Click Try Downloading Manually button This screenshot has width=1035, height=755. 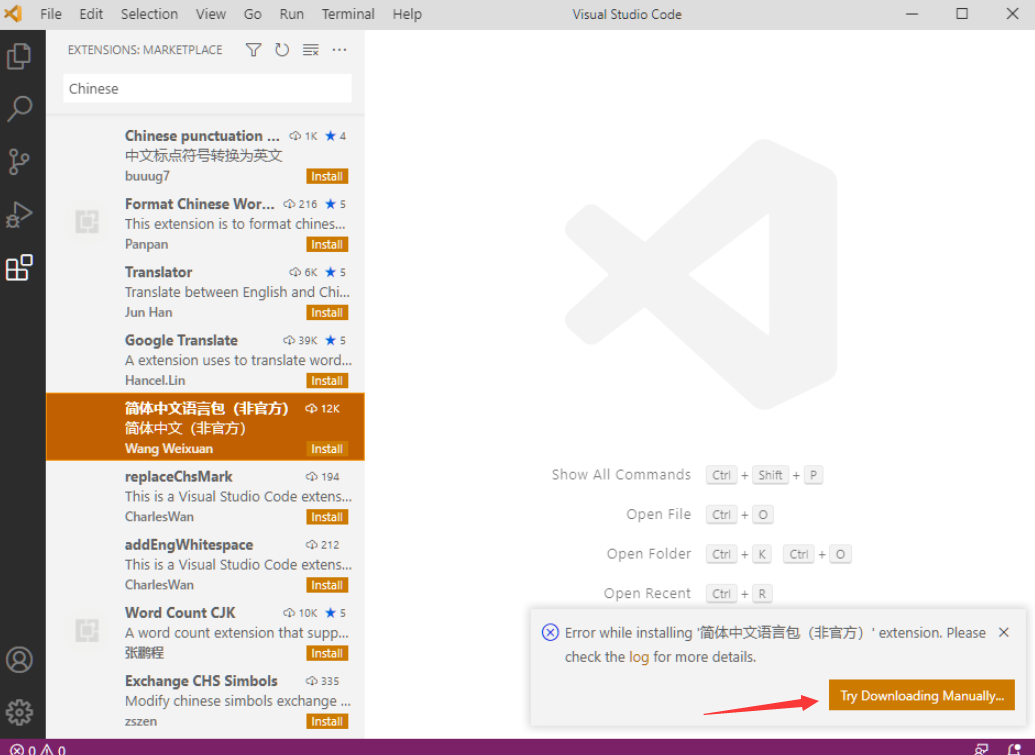[921, 696]
